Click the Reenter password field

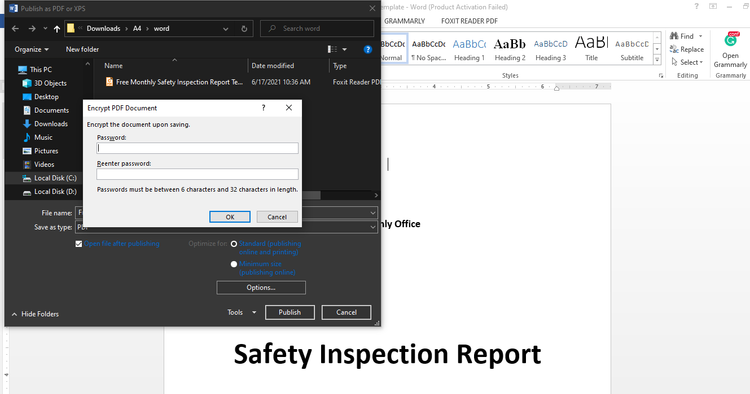[x=198, y=174]
